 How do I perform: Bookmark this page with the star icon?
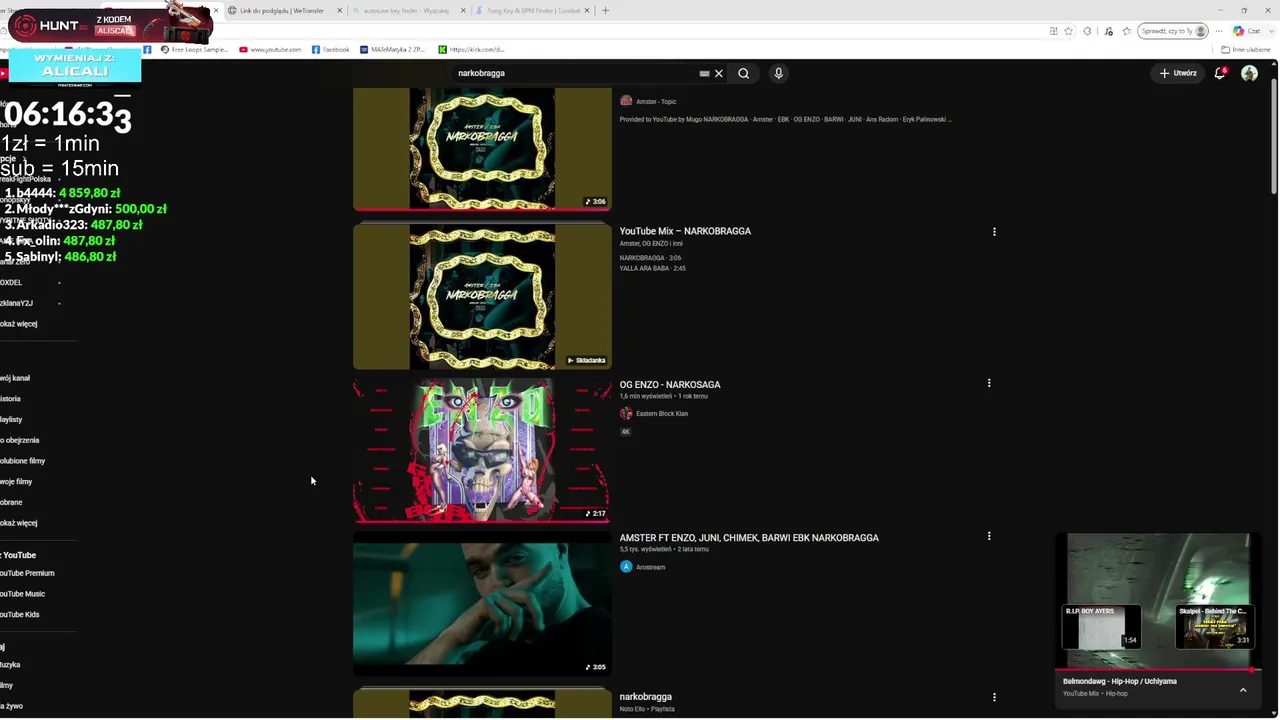coord(1068,31)
